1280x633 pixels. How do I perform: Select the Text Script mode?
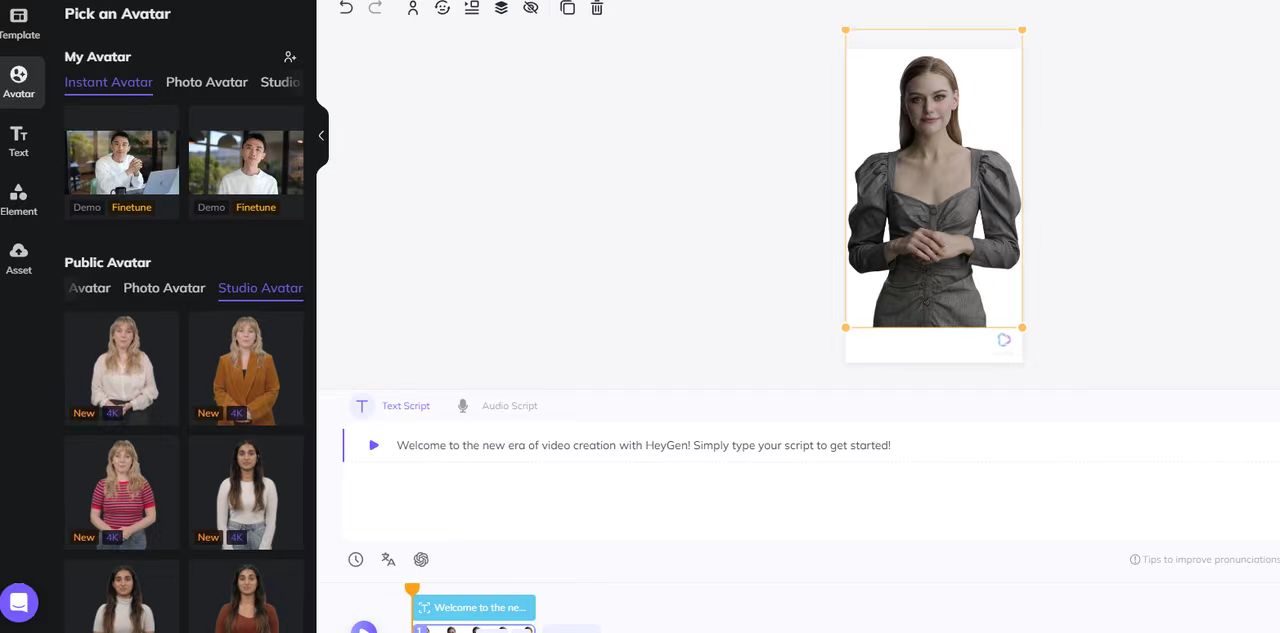[391, 406]
